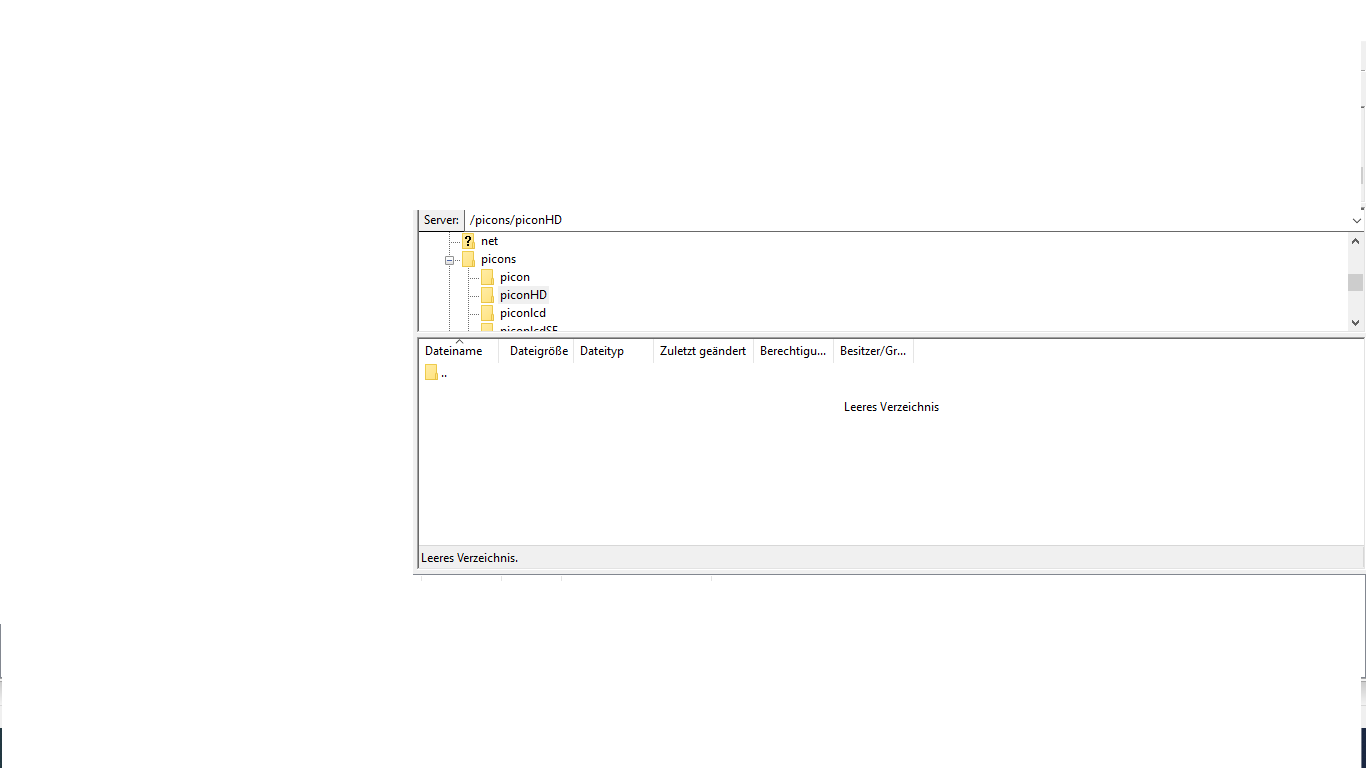The image size is (1366, 768).
Task: Click the picons folder icon
Action: (468, 259)
